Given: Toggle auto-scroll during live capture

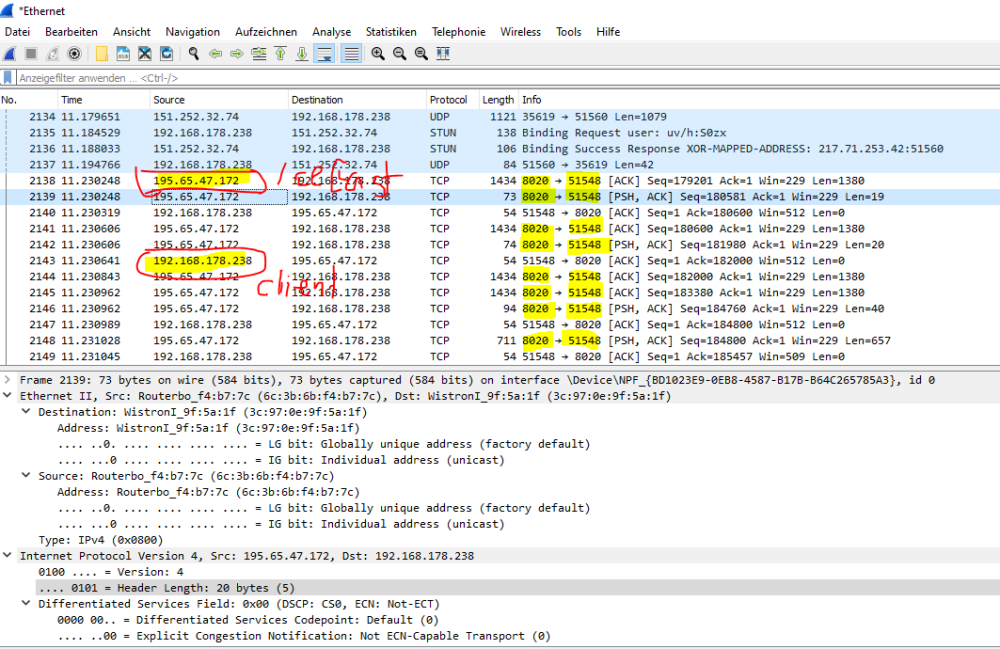Looking at the screenshot, I should (x=325, y=54).
